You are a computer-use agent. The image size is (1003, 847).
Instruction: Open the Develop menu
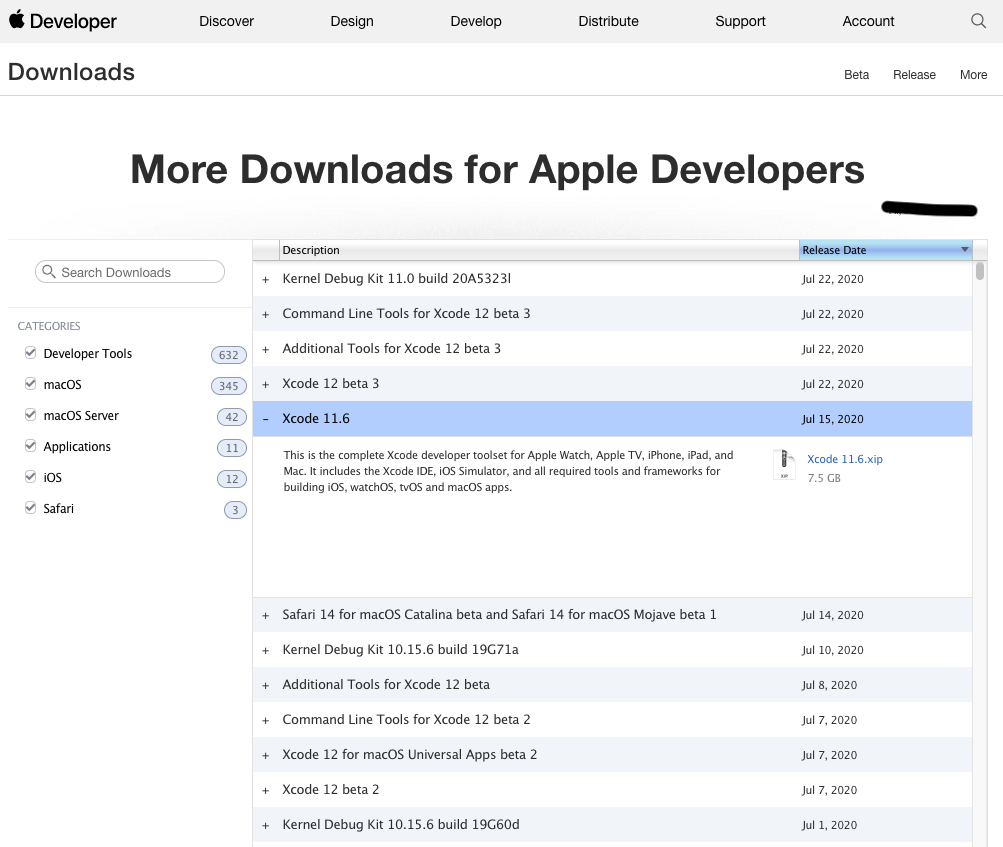[x=476, y=21]
